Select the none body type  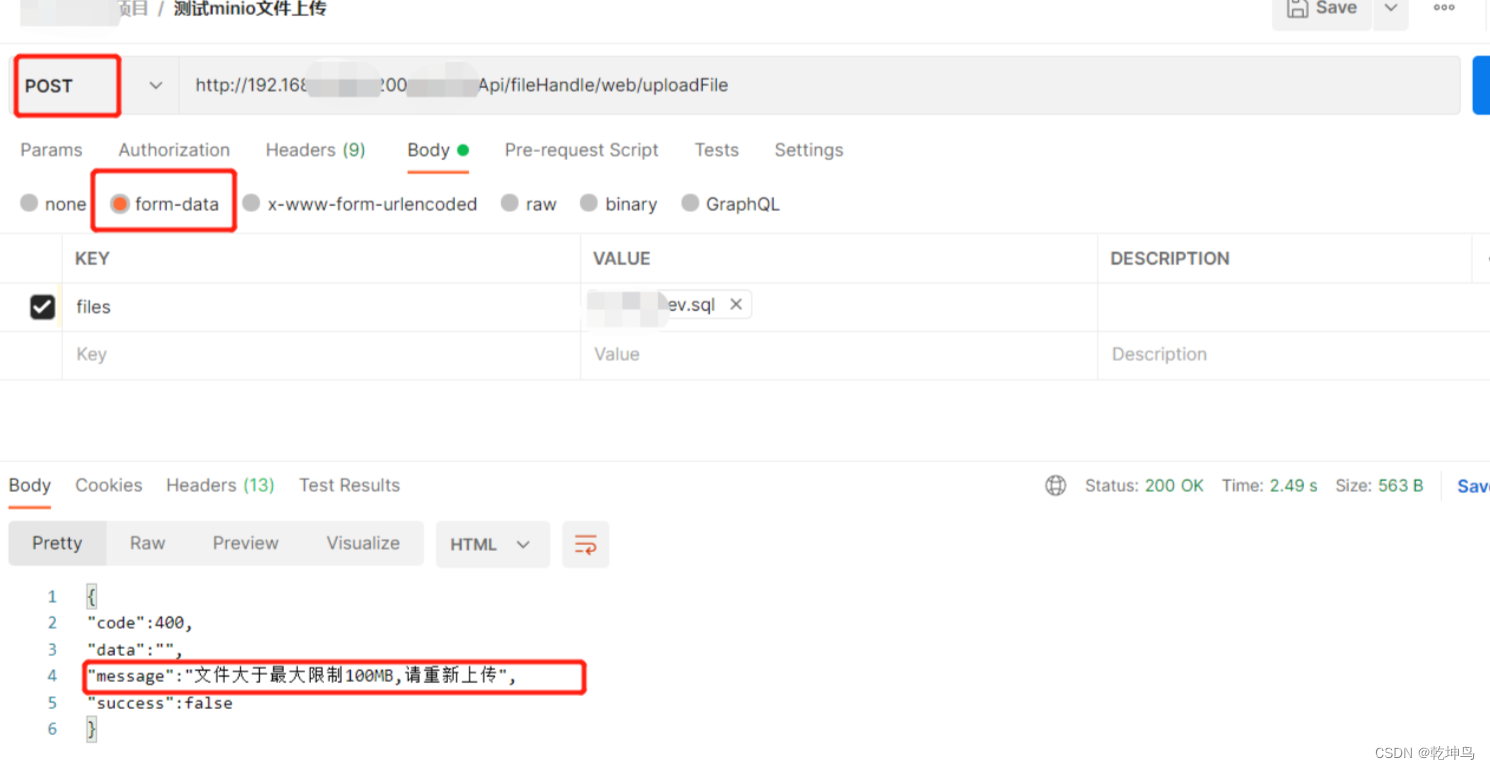click(x=29, y=203)
